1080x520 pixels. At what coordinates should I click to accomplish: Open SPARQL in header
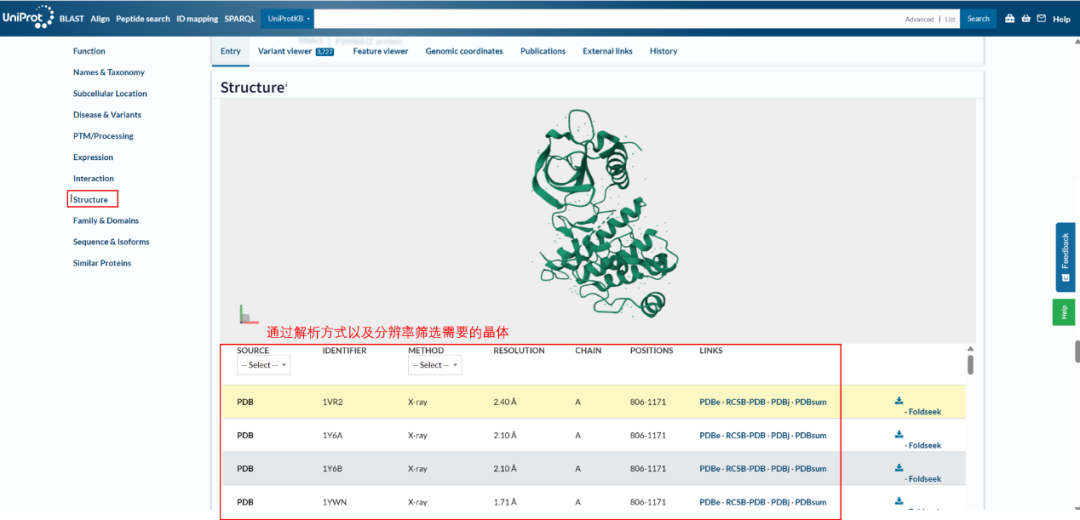pos(239,19)
